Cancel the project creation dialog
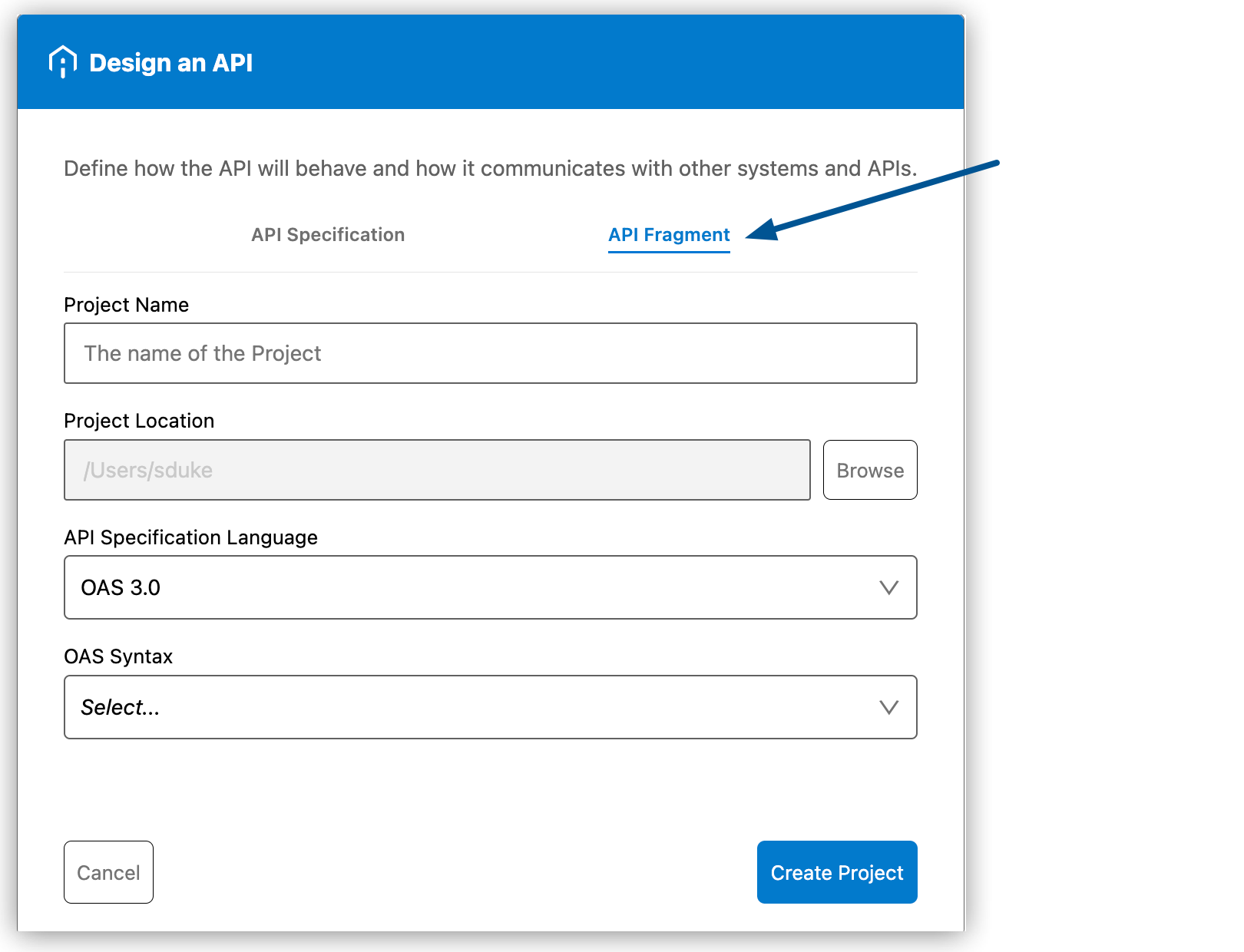 [108, 872]
